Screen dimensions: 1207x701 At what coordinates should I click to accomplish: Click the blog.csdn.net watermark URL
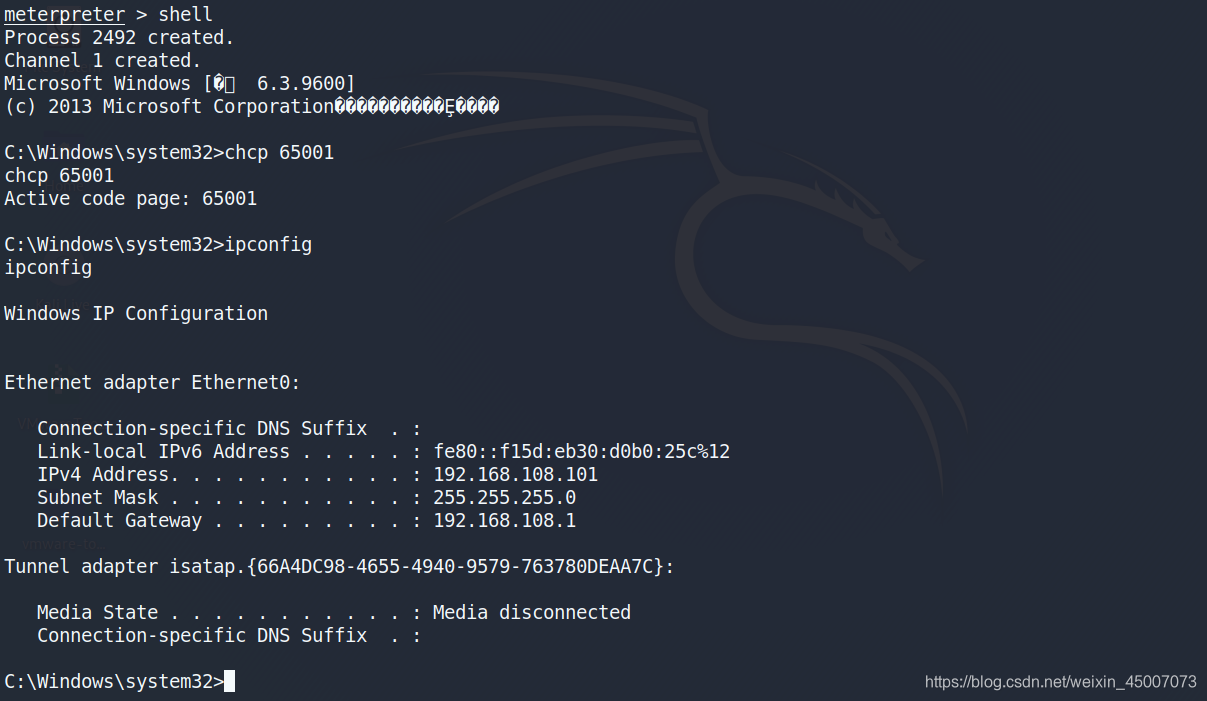[x=1061, y=682]
